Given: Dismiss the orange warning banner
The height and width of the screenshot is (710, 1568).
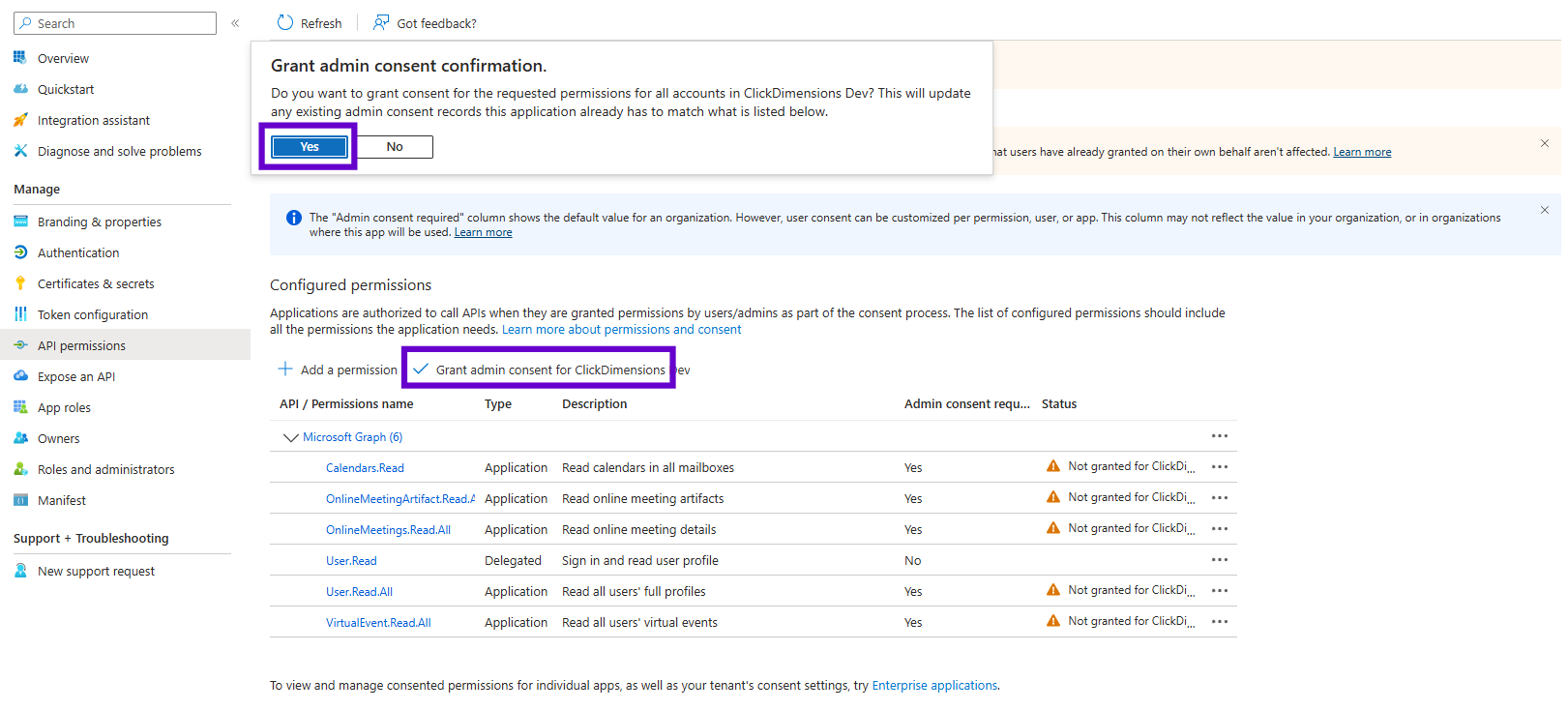Looking at the screenshot, I should point(1545,143).
